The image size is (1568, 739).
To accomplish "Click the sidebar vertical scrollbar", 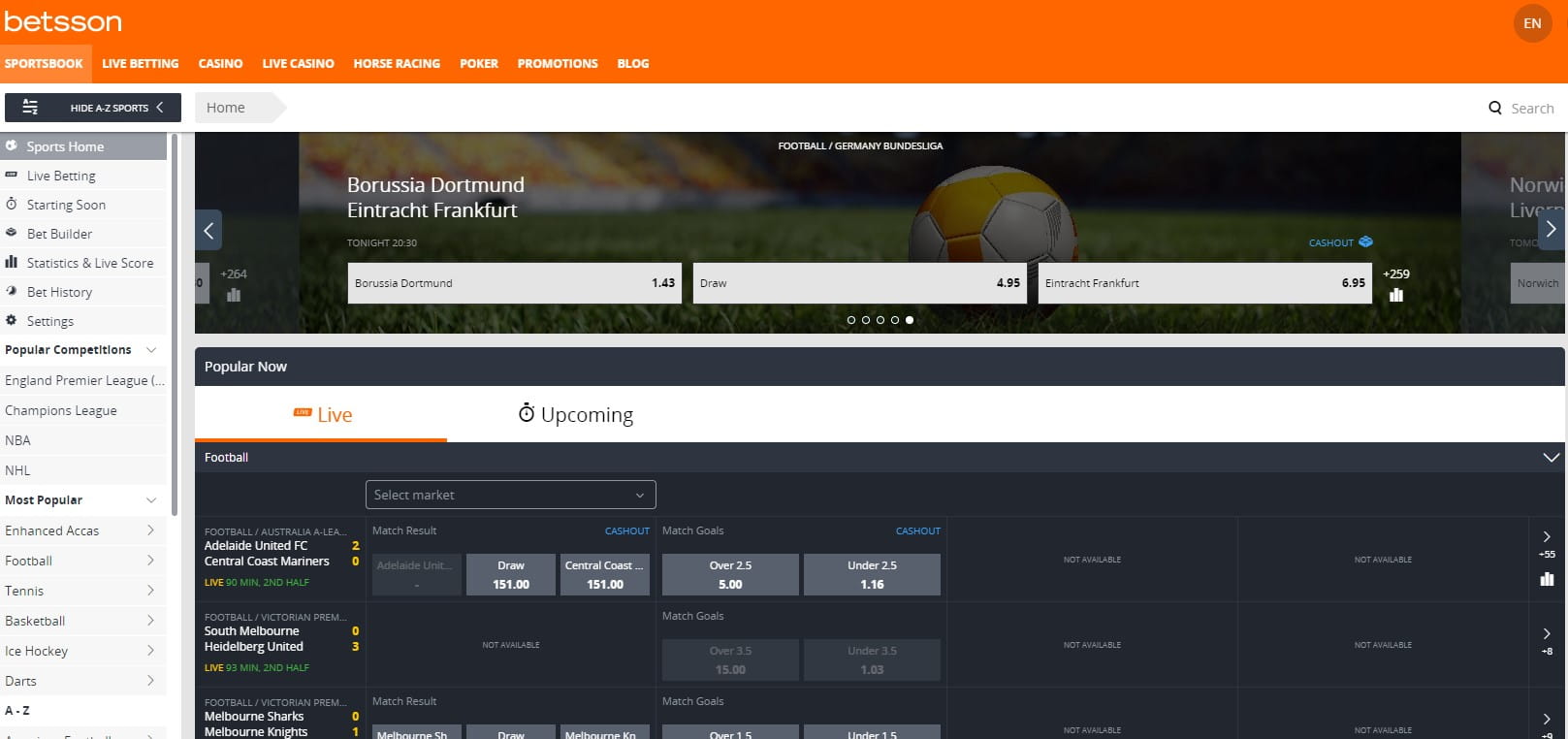I will (x=175, y=325).
